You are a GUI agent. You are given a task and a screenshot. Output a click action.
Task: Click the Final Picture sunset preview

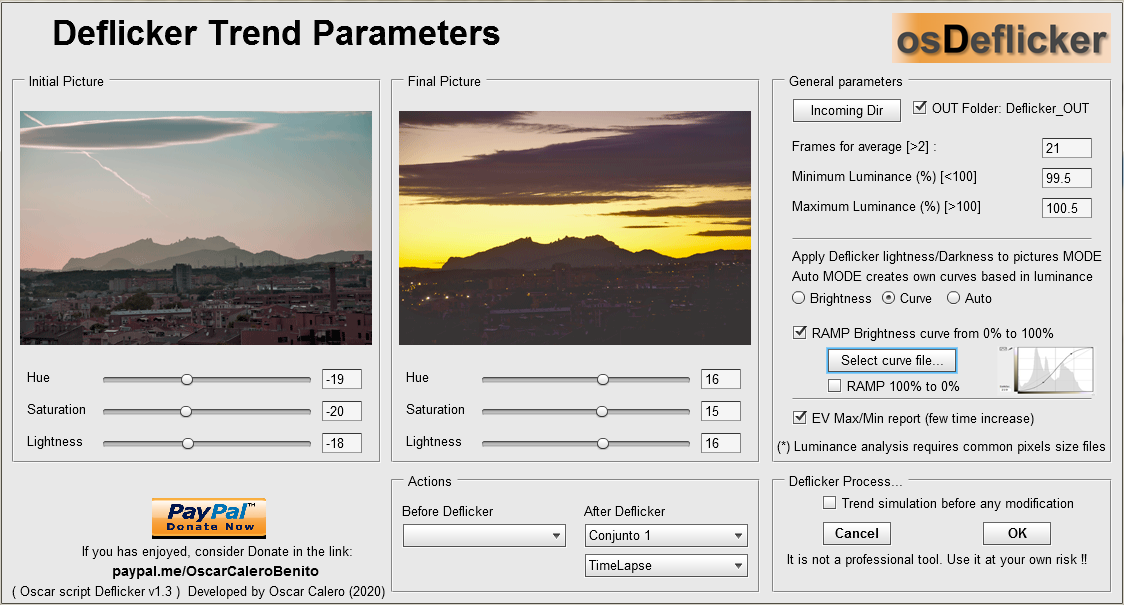[x=575, y=228]
